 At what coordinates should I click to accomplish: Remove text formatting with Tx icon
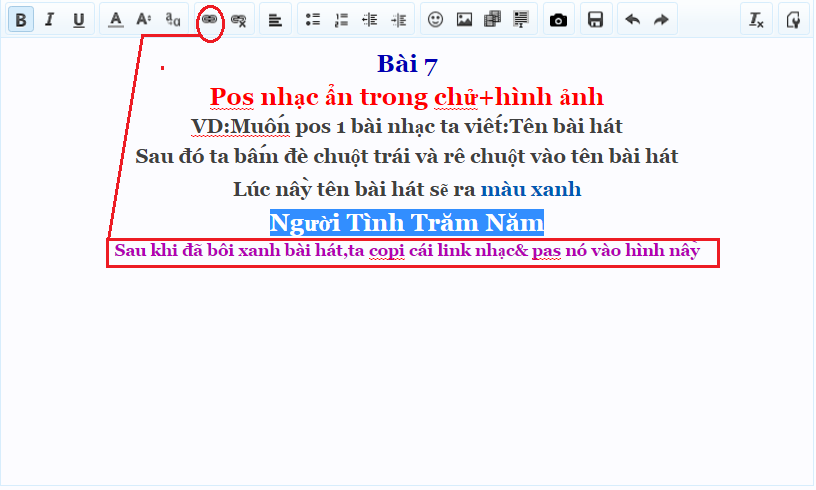(x=756, y=20)
